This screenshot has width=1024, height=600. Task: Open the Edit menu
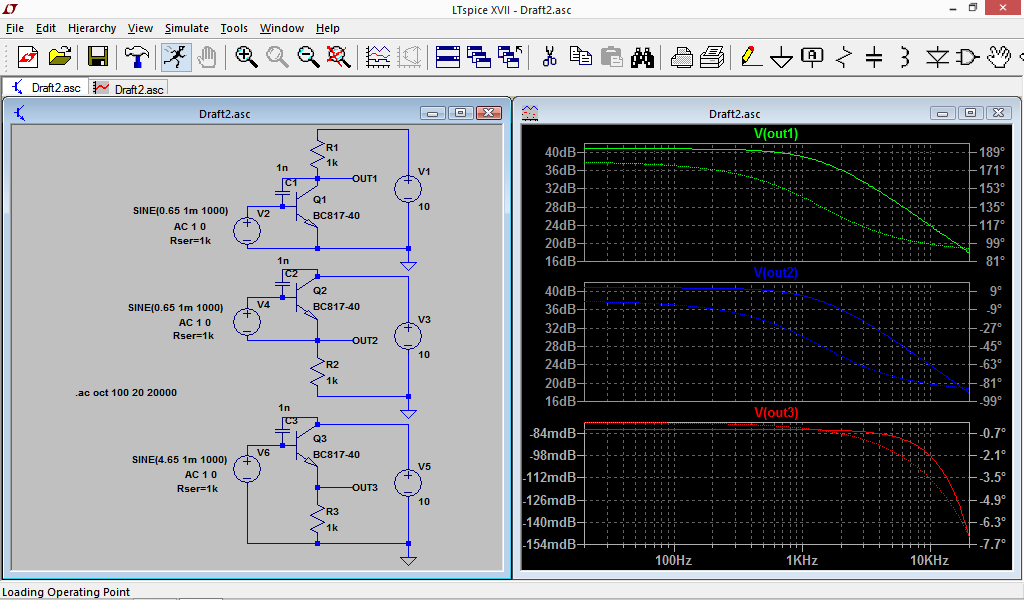tap(46, 28)
